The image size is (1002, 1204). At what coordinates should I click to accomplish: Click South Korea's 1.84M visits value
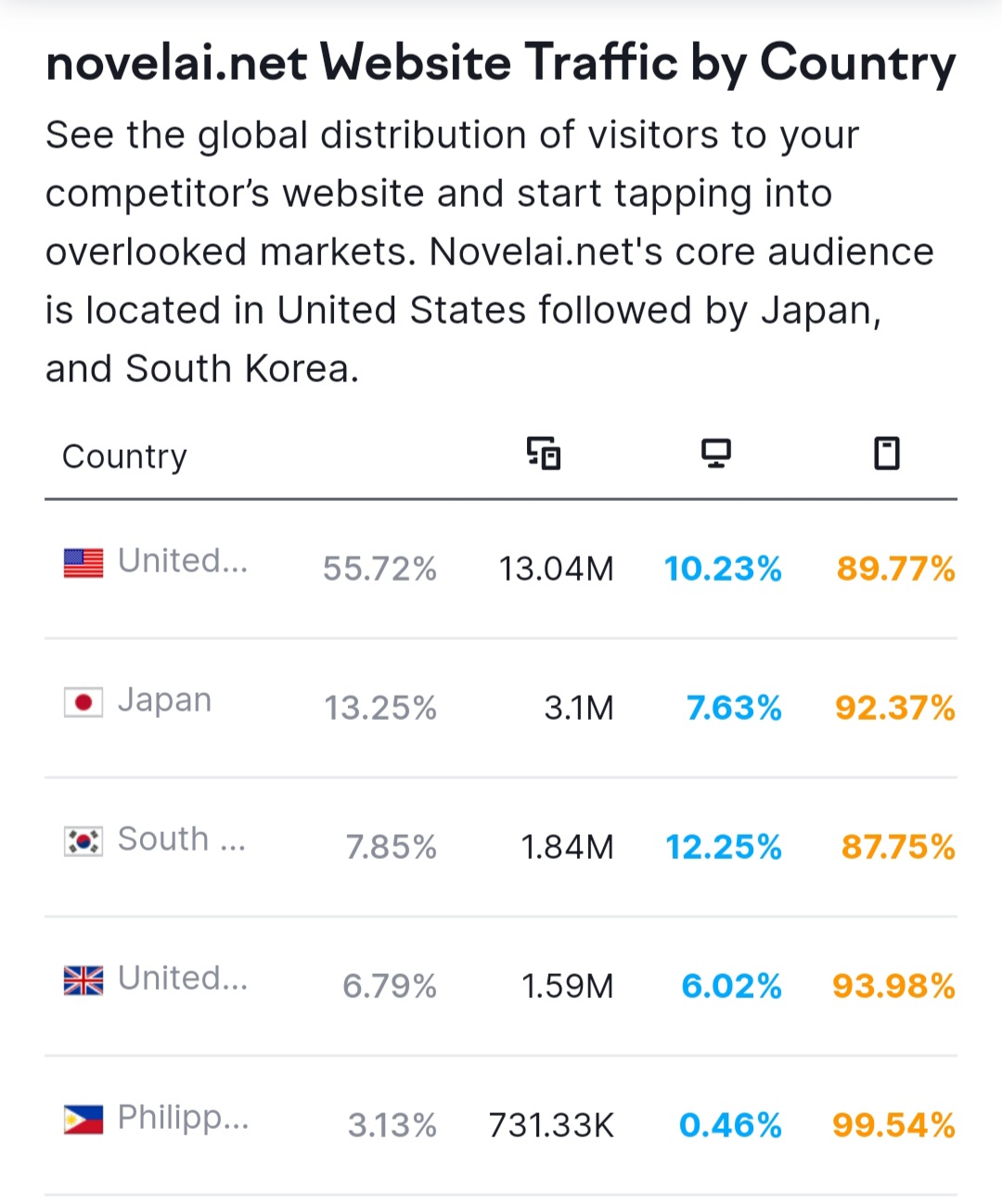(x=568, y=847)
